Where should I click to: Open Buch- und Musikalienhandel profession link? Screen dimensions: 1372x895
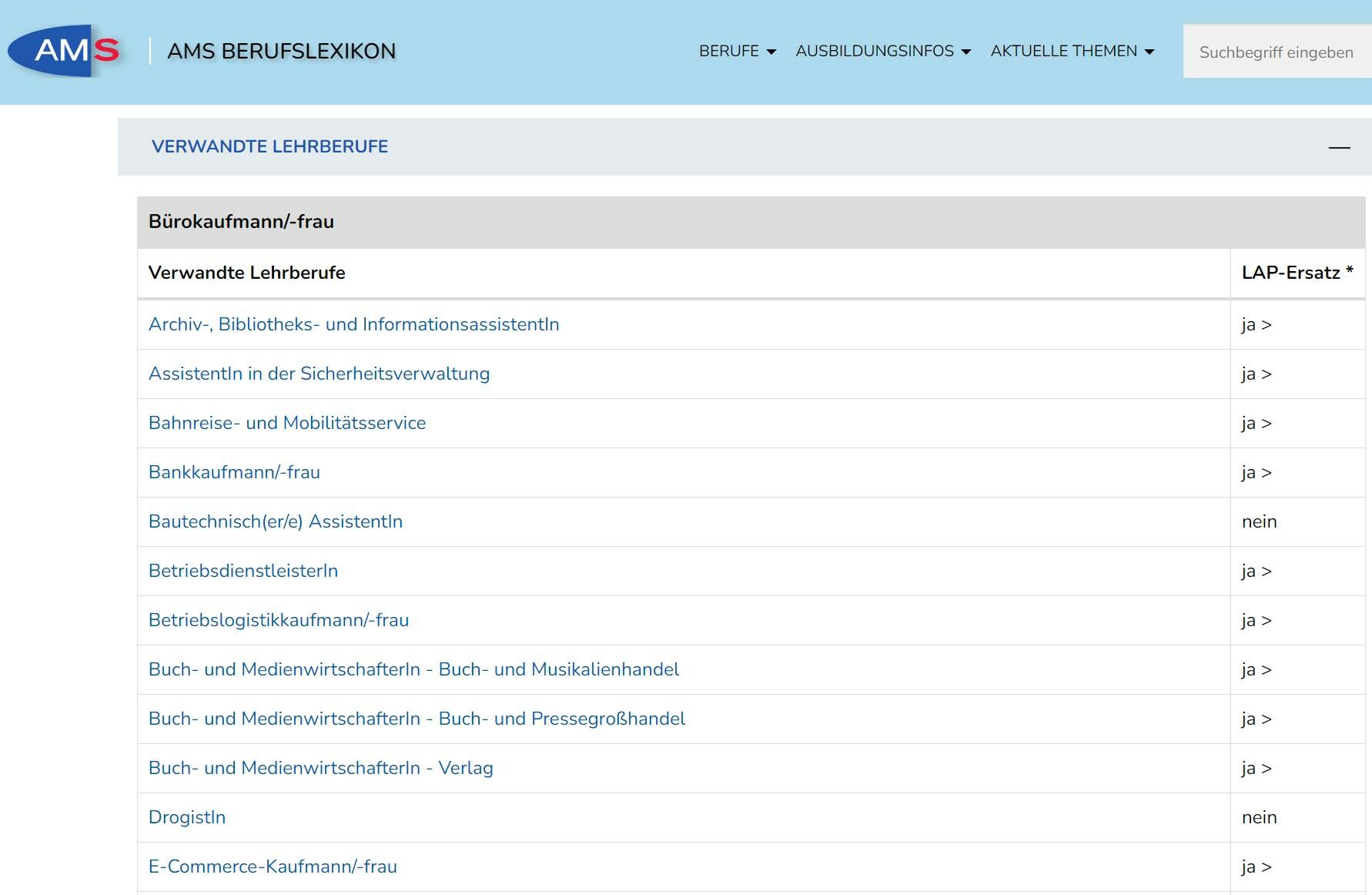[x=413, y=669]
